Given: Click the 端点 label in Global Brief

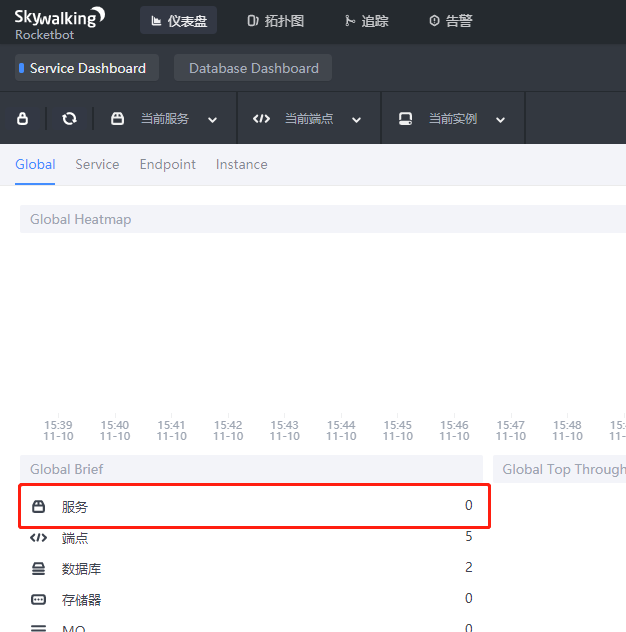Looking at the screenshot, I should coord(75,538).
